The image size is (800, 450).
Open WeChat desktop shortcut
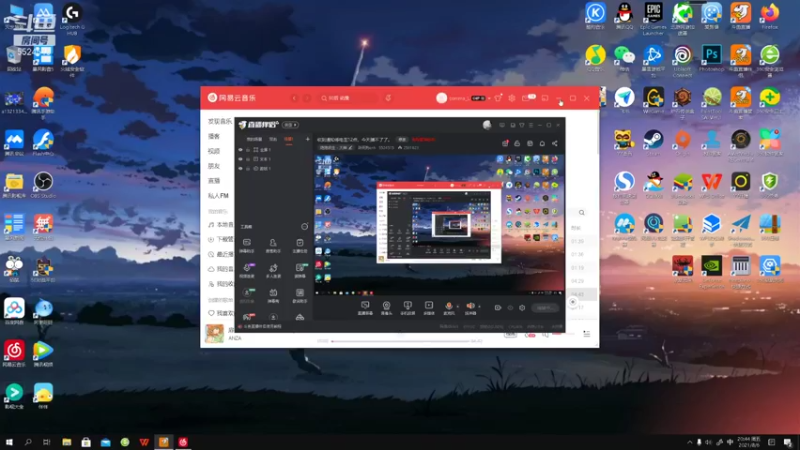coord(624,58)
